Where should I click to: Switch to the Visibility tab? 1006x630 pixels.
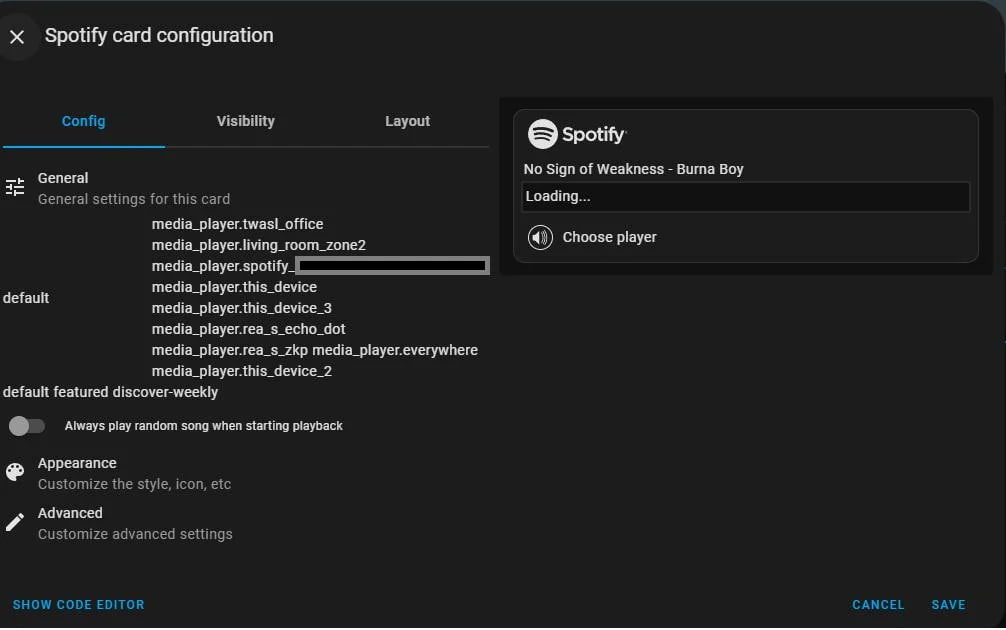[245, 120]
